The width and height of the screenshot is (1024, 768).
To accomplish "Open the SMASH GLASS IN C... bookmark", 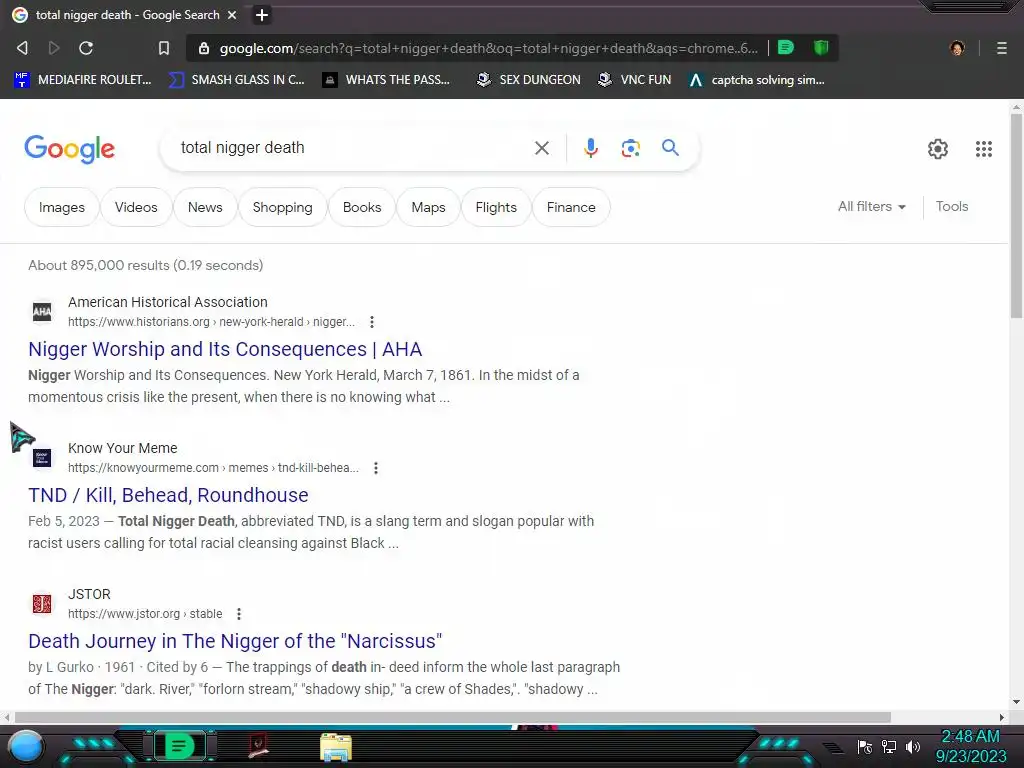I will click(237, 80).
